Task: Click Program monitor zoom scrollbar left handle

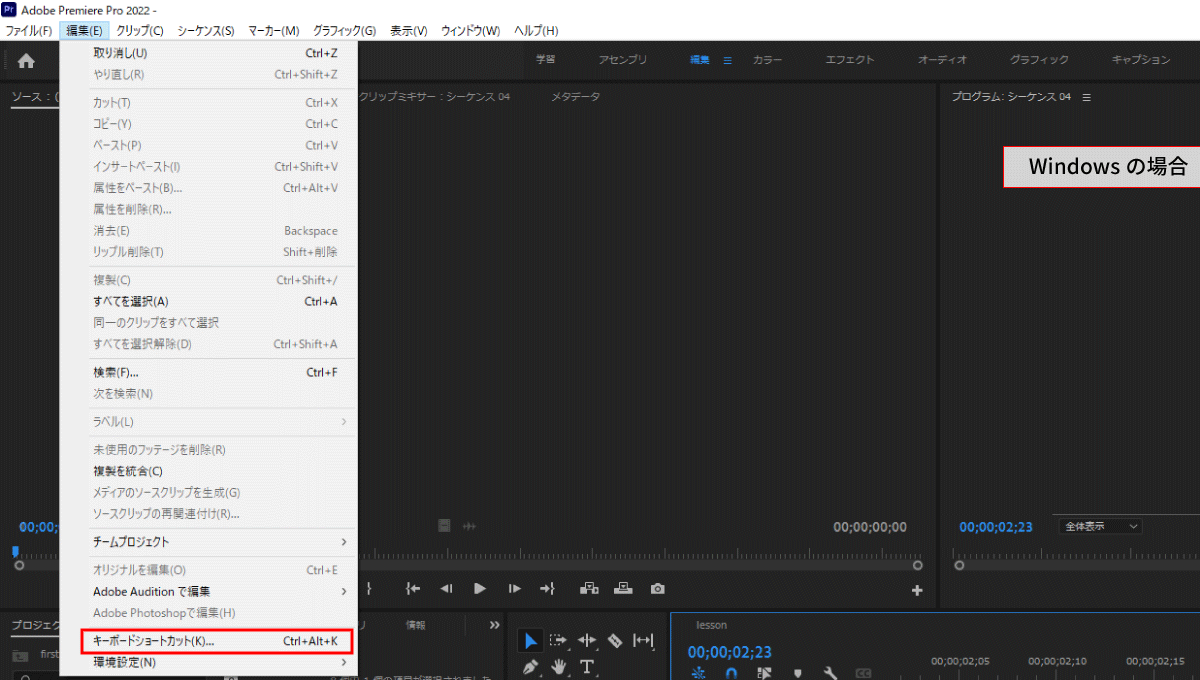Action: coord(960,565)
